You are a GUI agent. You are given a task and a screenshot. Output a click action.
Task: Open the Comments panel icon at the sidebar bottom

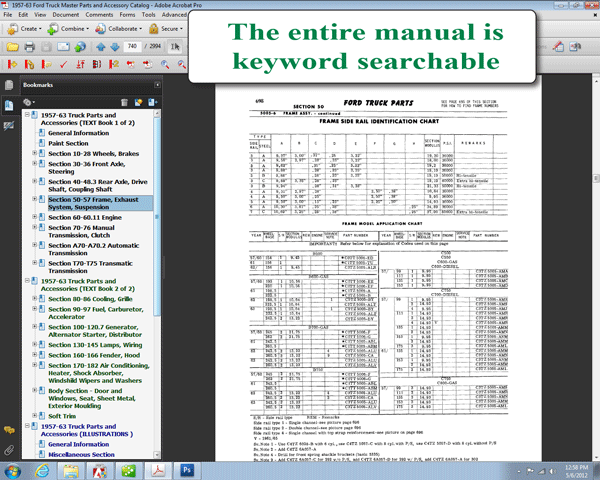[9, 430]
